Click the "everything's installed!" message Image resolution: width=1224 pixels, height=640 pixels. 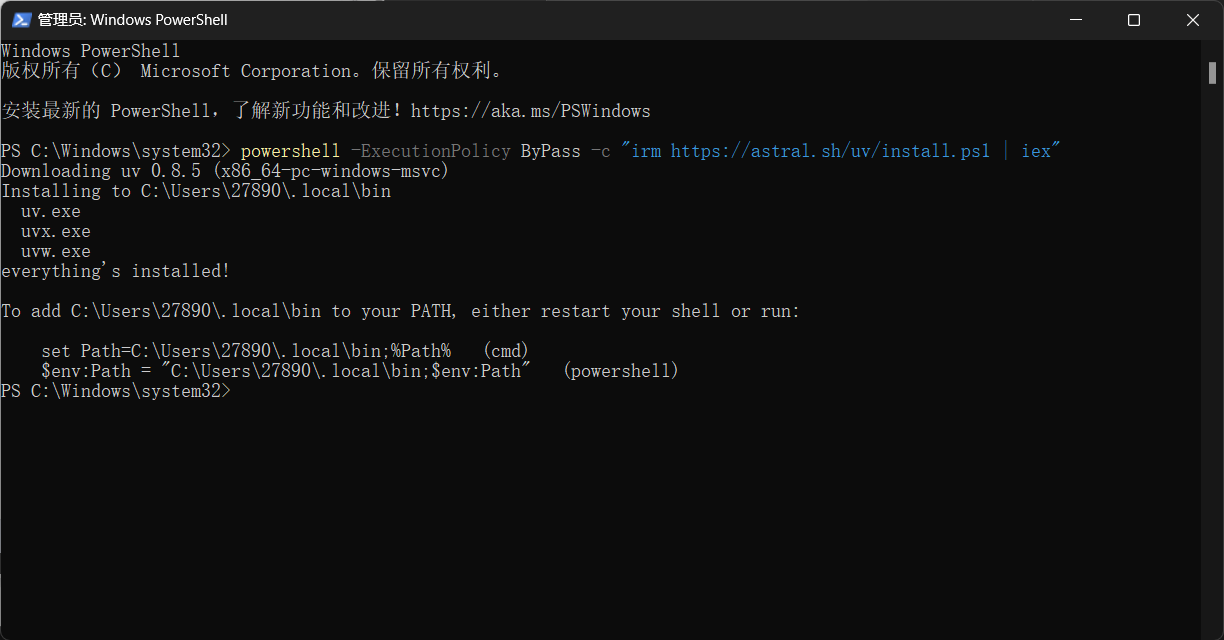115,271
